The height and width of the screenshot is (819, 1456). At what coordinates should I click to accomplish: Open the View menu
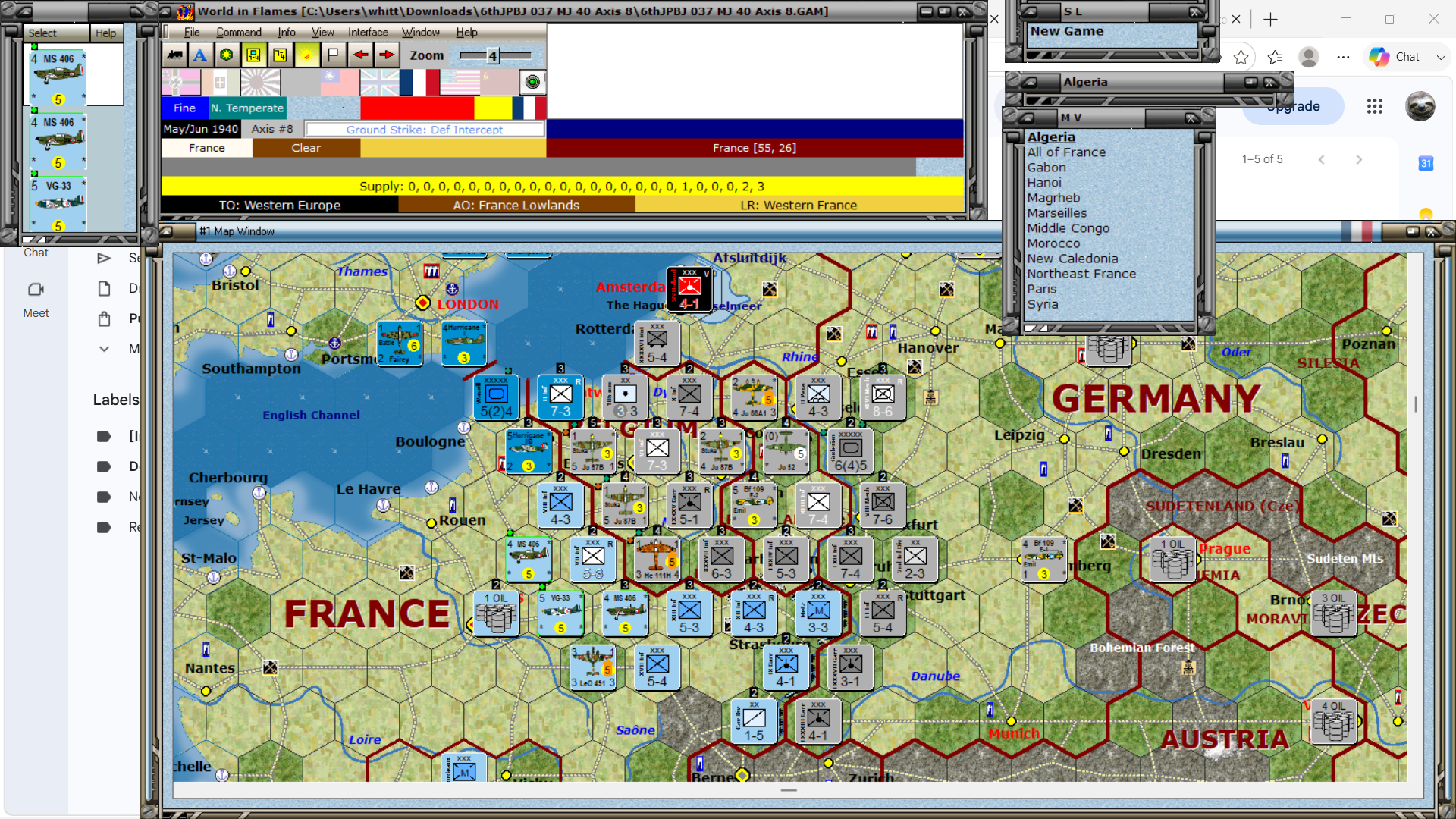[x=323, y=32]
